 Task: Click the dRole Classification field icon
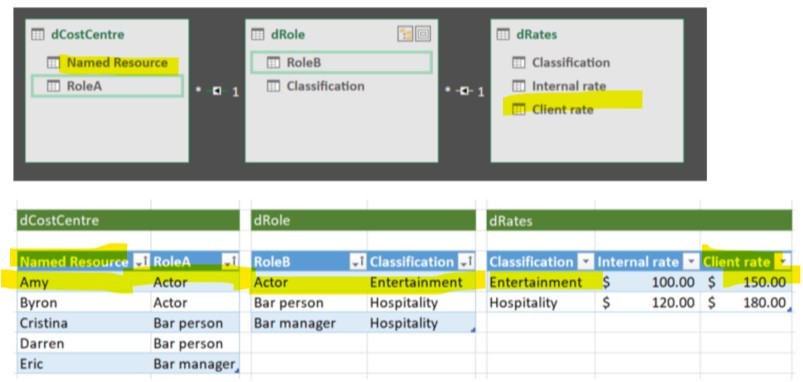pyautogui.click(x=273, y=87)
